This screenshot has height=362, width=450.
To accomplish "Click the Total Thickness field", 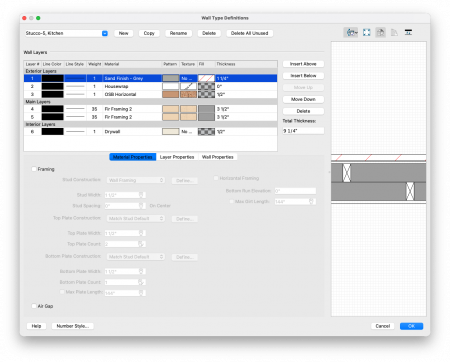I will [x=303, y=131].
